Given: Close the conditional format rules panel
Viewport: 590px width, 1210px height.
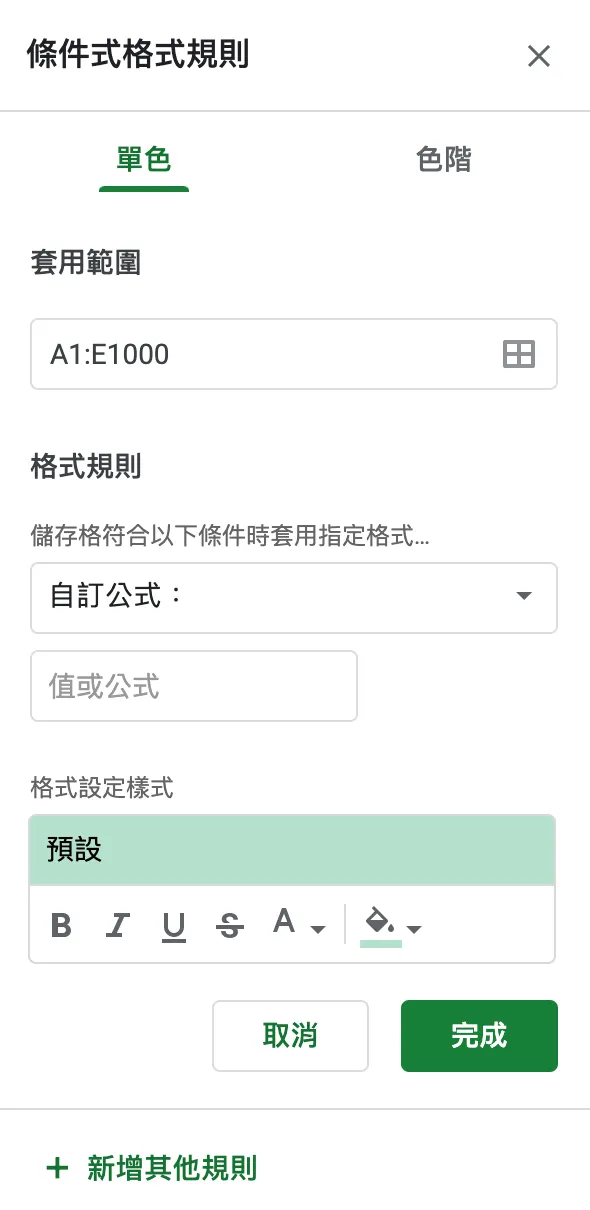Looking at the screenshot, I should click(539, 56).
